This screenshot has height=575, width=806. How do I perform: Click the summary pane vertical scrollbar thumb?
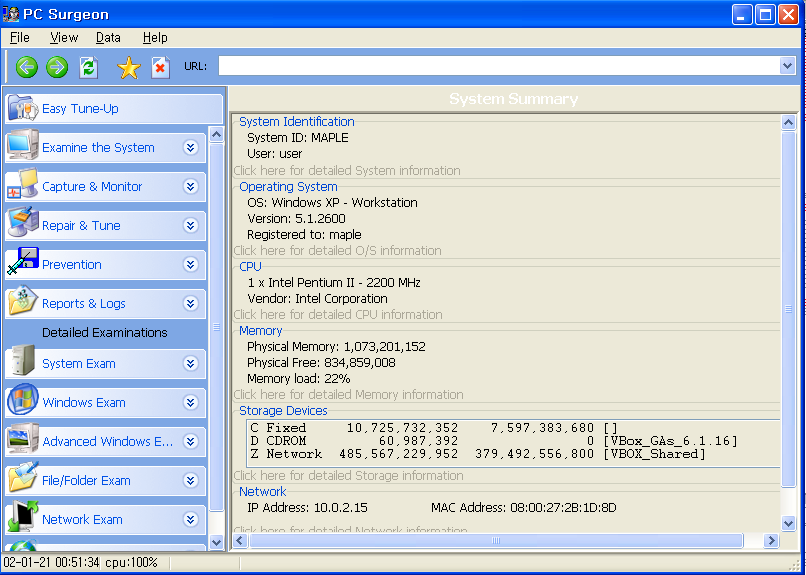(788, 308)
